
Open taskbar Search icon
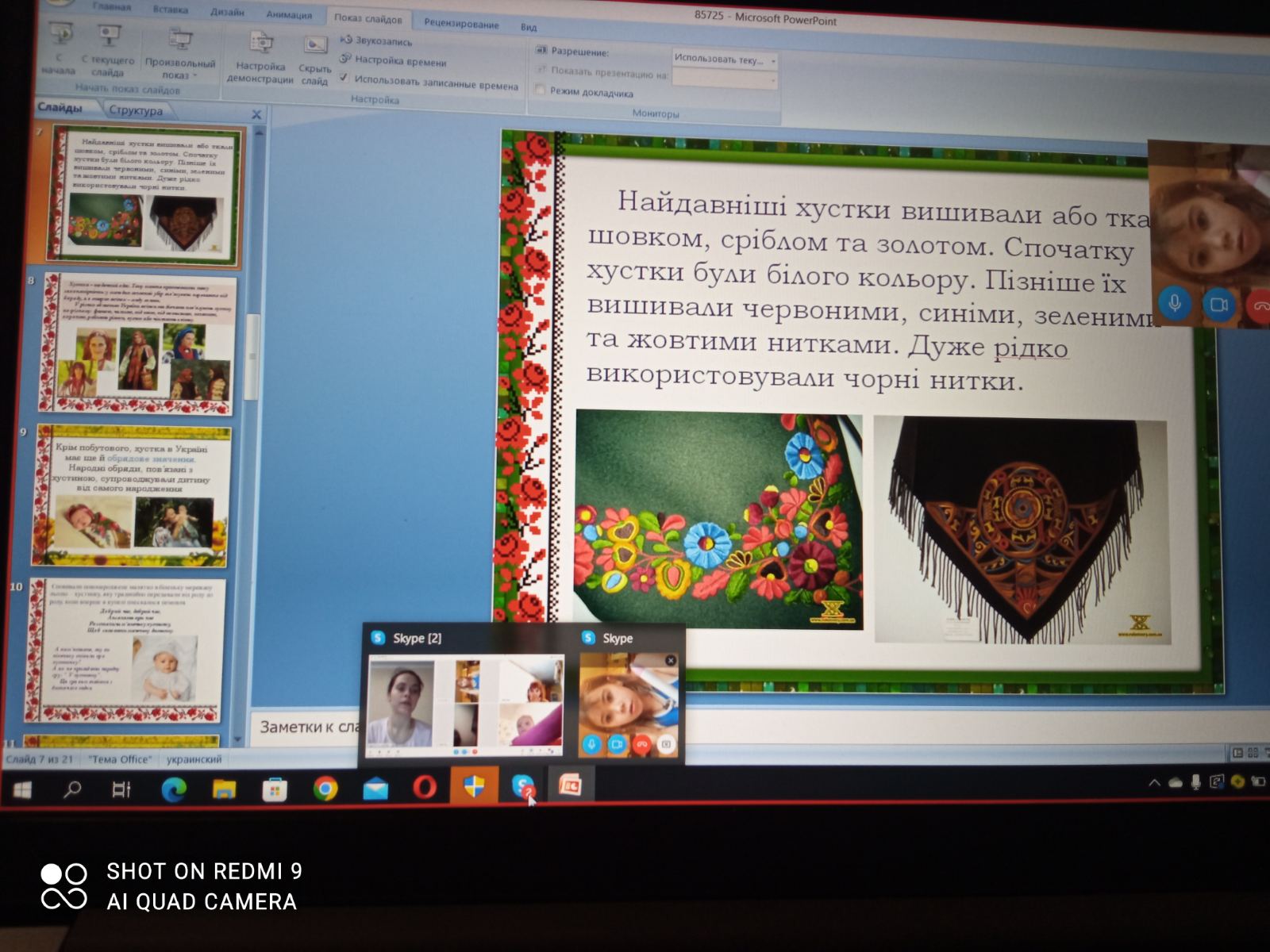point(72,789)
